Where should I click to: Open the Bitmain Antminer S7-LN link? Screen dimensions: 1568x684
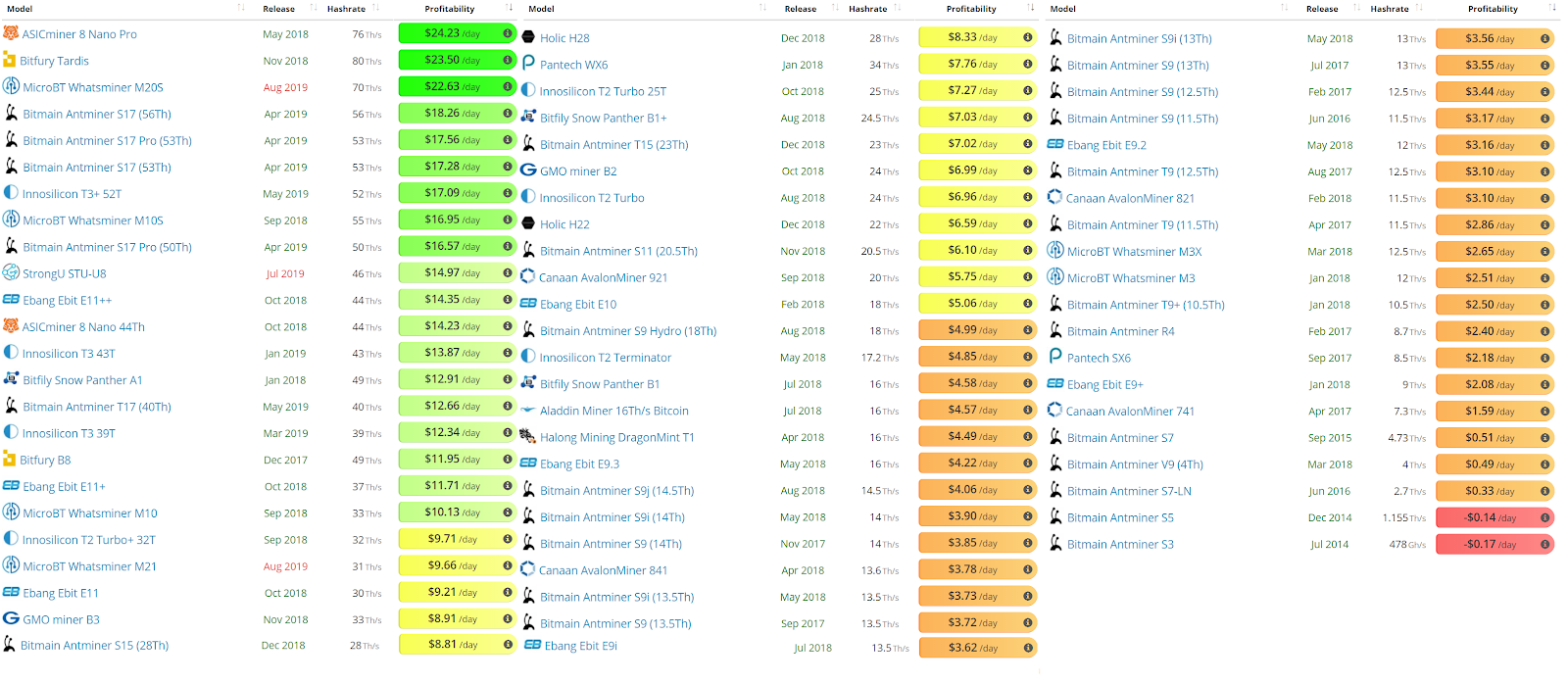(x=1129, y=491)
